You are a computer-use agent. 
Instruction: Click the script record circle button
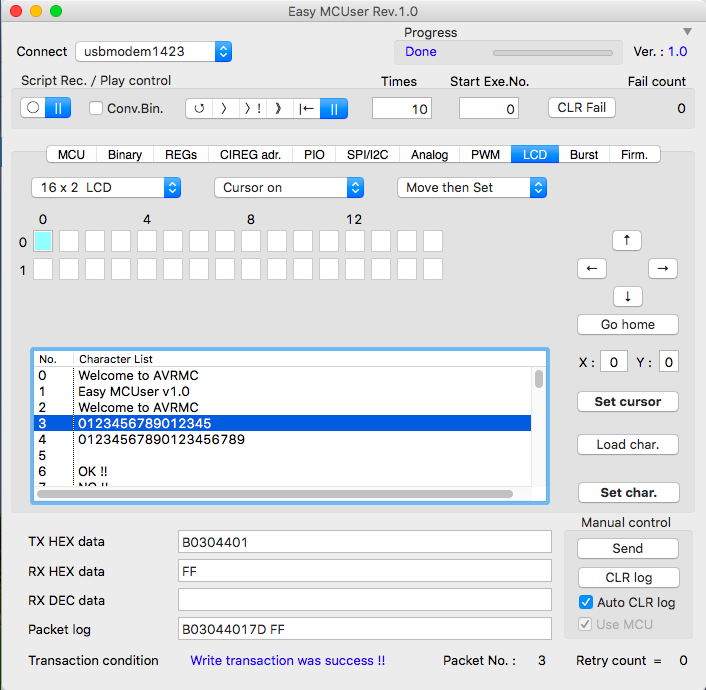[x=33, y=108]
